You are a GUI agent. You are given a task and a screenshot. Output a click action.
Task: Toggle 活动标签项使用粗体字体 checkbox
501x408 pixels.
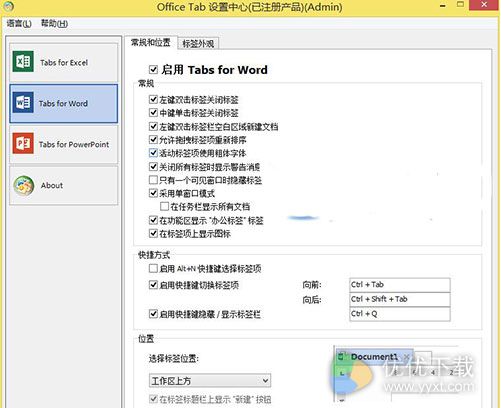(x=153, y=153)
